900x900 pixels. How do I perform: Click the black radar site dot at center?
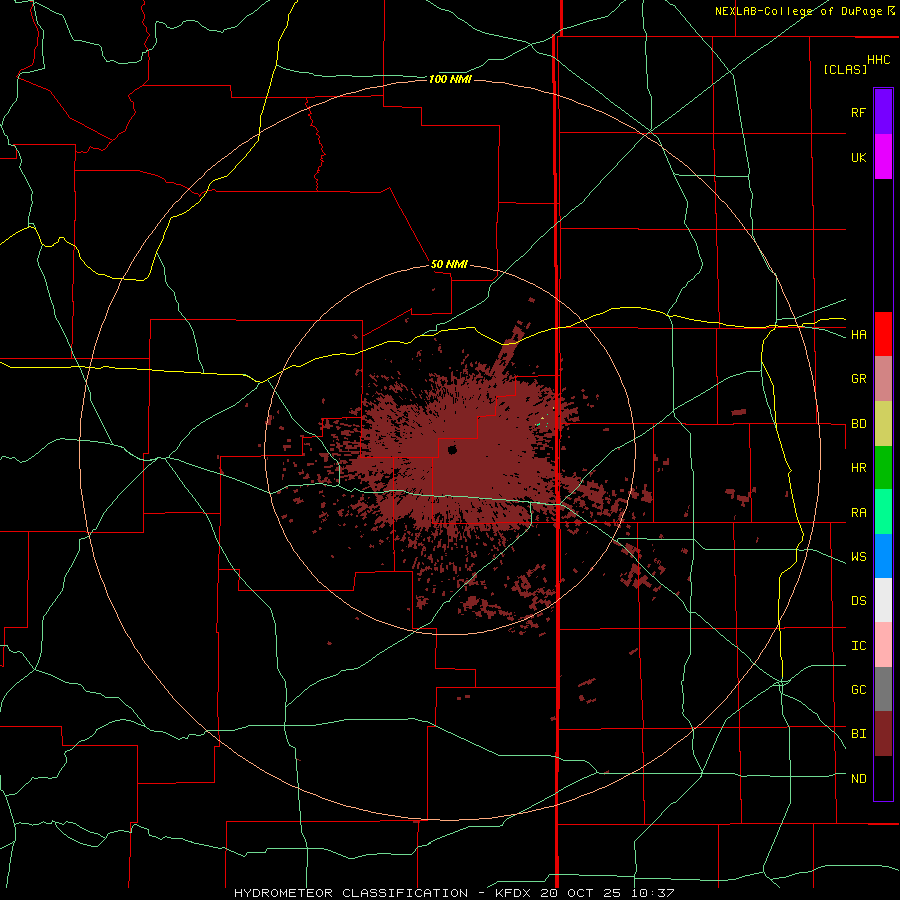pyautogui.click(x=452, y=450)
